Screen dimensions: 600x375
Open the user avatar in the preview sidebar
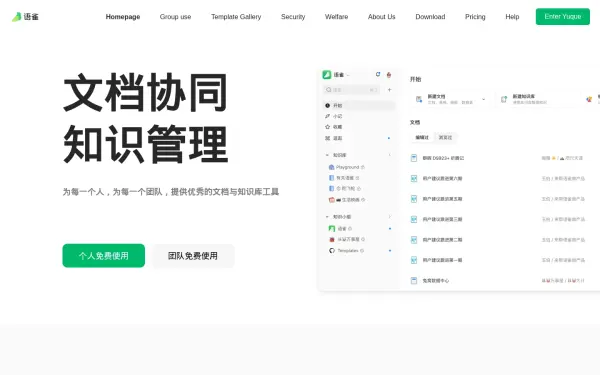point(389,75)
